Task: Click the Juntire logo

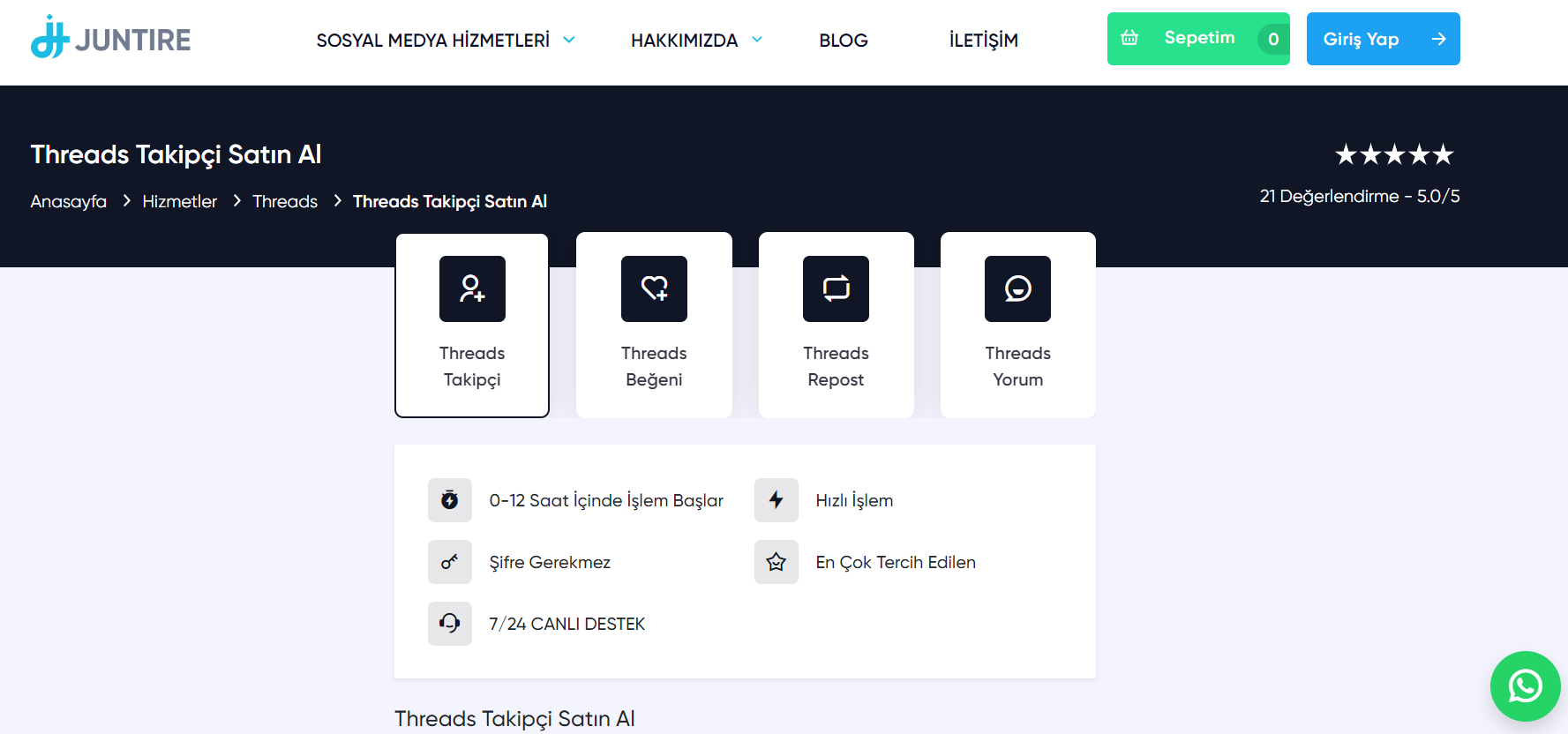Action: (x=110, y=39)
